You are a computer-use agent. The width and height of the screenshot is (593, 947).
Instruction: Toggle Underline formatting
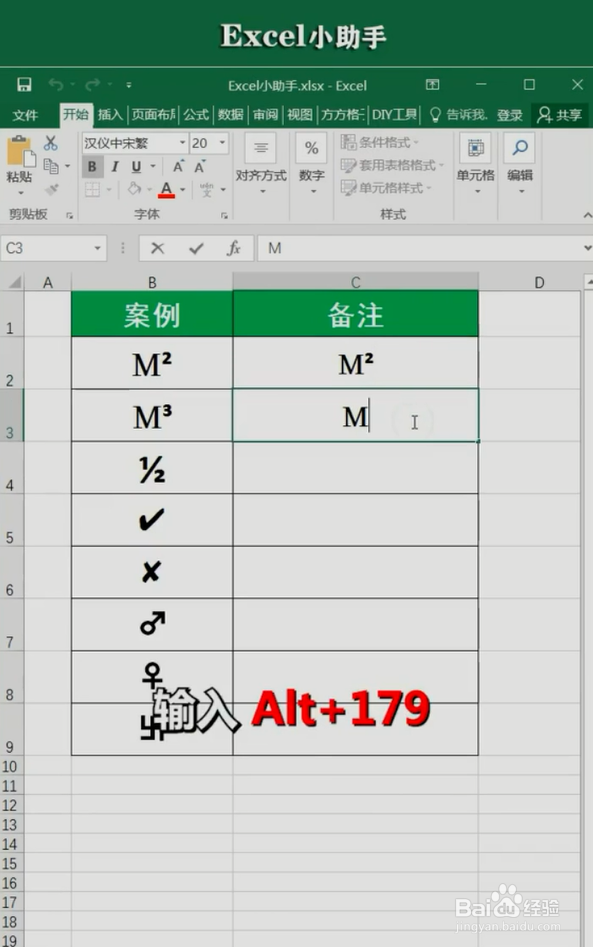(136, 167)
